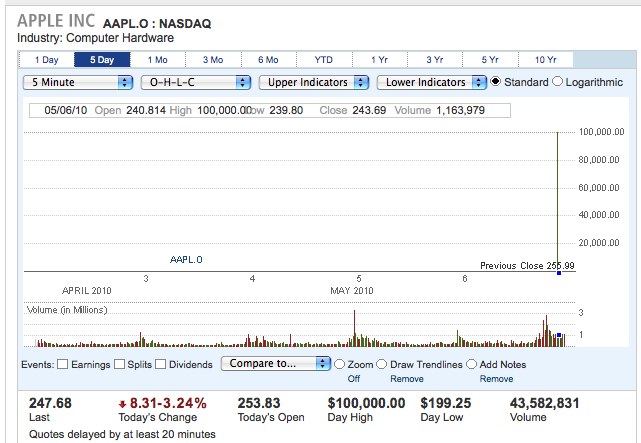Click the Industry: Computer Hardware text

point(95,38)
